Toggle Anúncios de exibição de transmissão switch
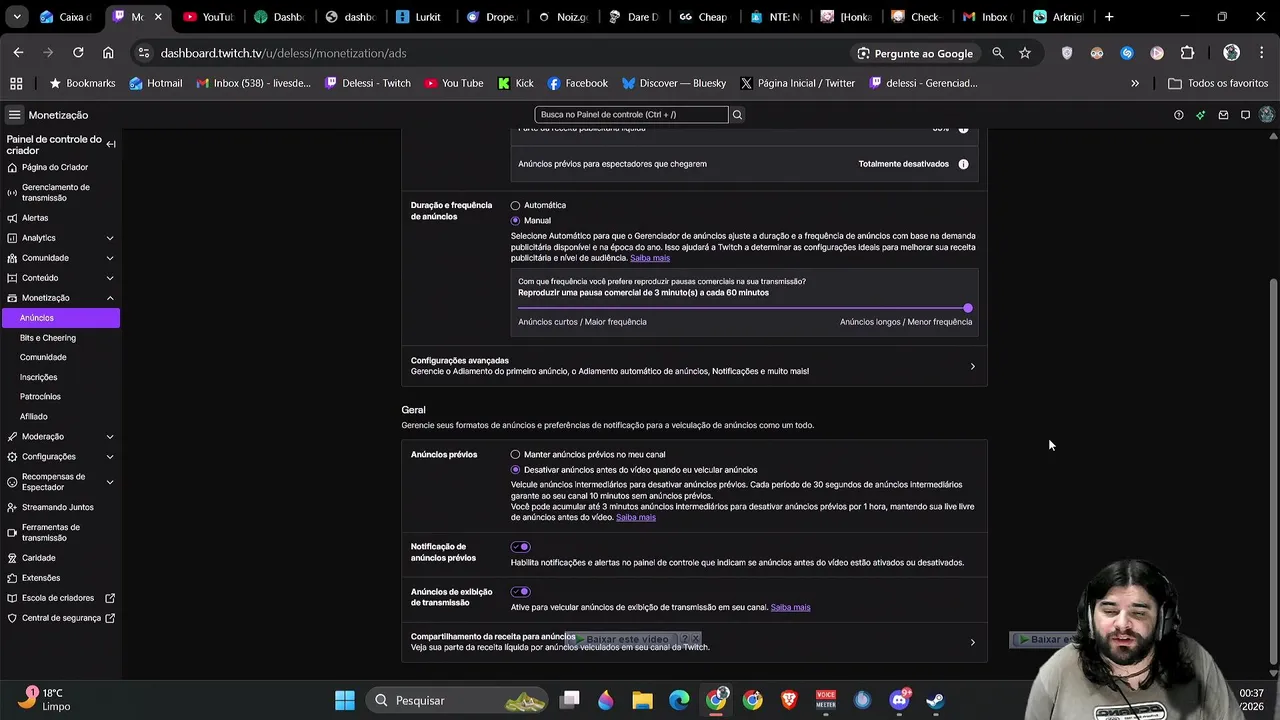 (x=520, y=592)
